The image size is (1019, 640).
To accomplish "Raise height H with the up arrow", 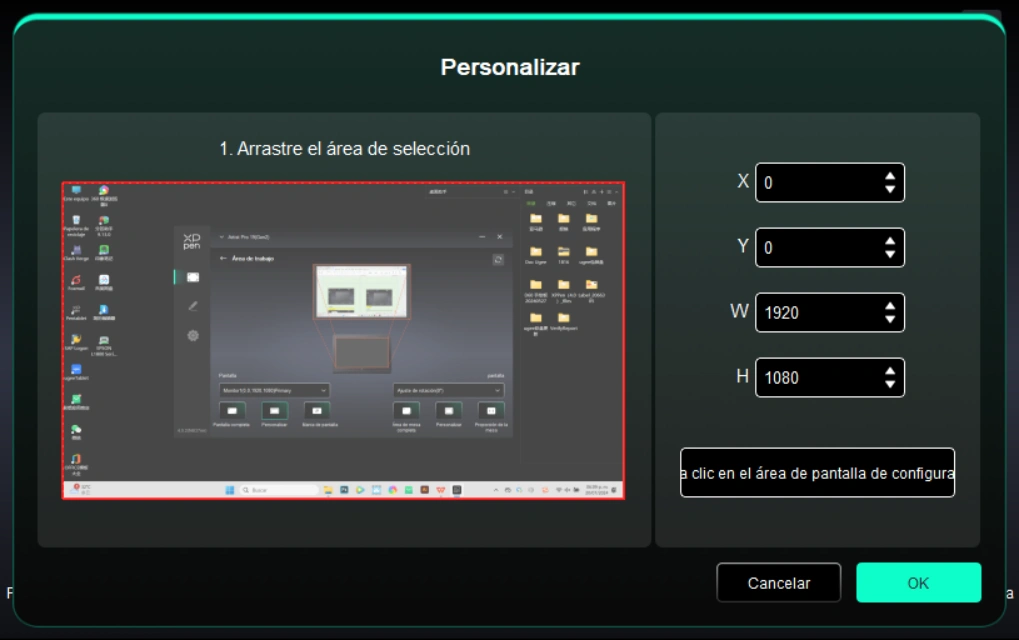I will pos(890,372).
